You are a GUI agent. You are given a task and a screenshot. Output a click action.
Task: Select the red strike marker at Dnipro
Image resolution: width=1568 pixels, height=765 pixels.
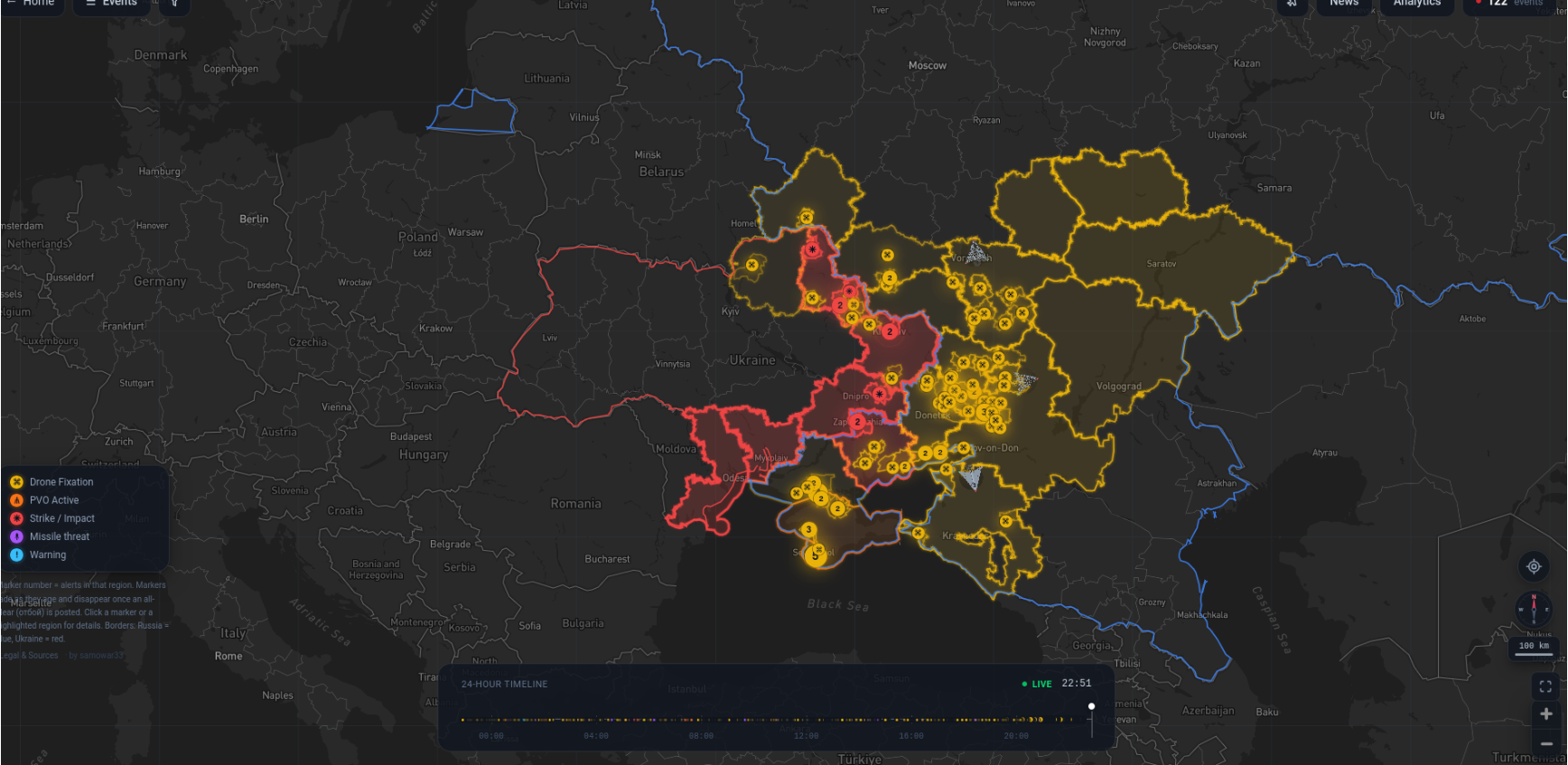(x=879, y=395)
